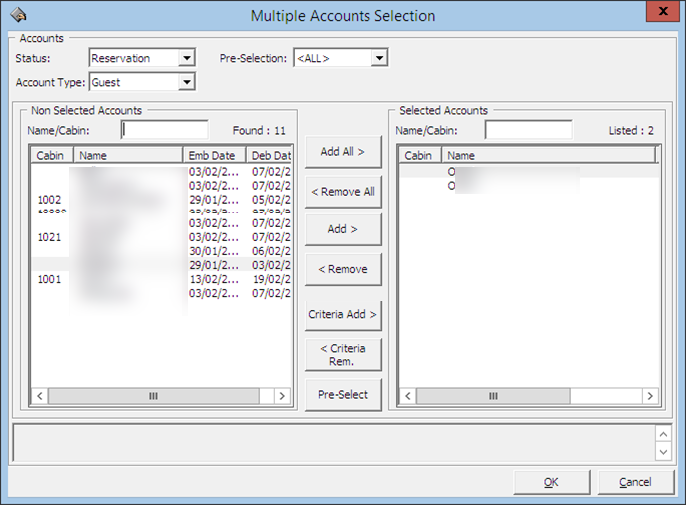This screenshot has width=686, height=505.
Task: Click left arrow of selected list scrollbar
Action: [x=408, y=396]
